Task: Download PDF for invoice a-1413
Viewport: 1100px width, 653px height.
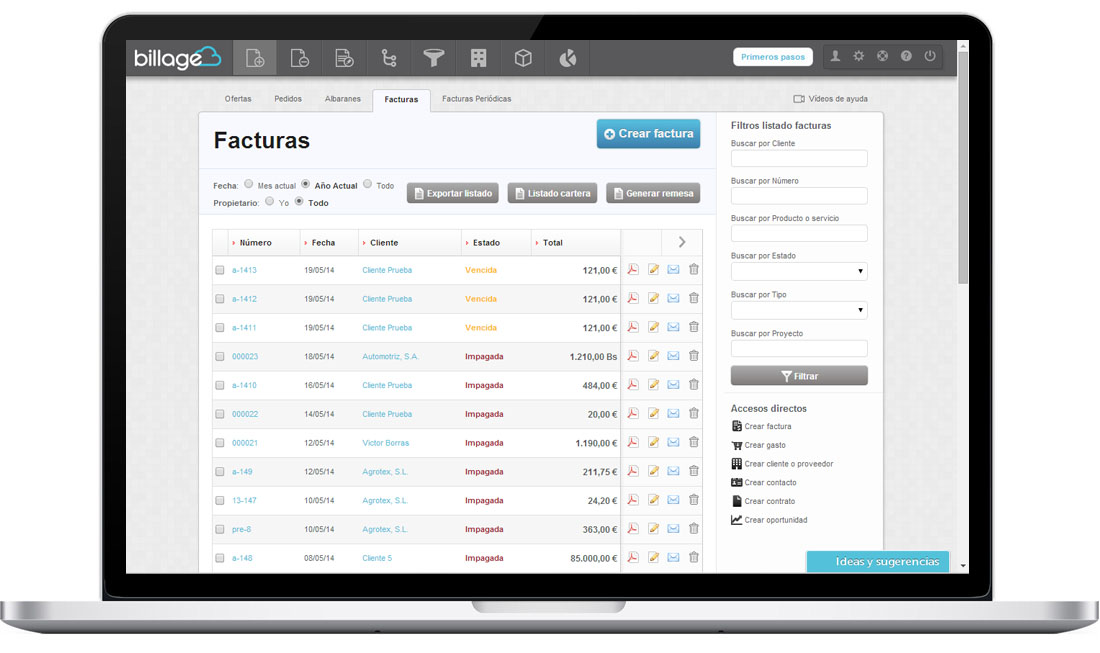Action: (632, 270)
